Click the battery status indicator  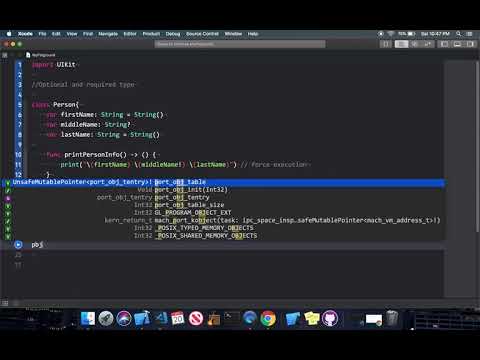pos(406,34)
